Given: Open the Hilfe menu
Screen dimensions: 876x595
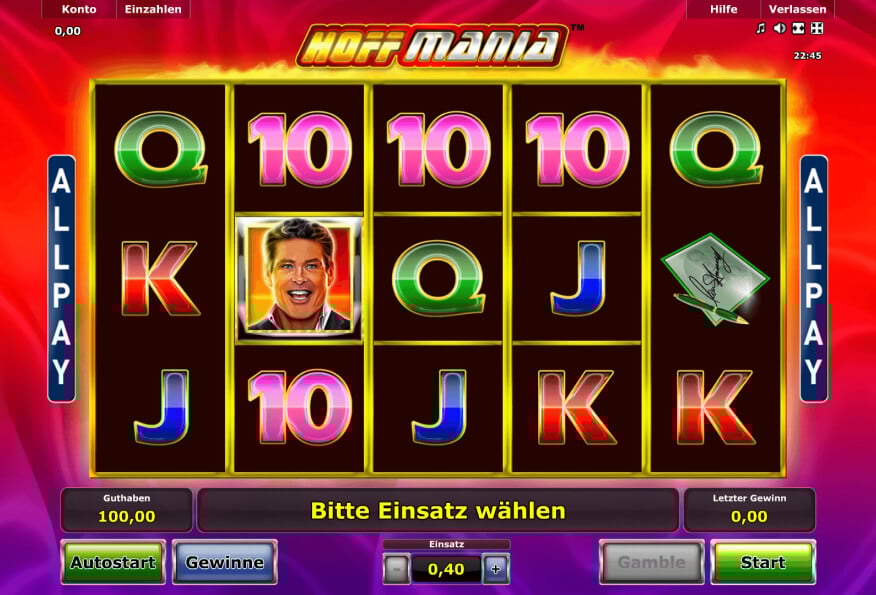Looking at the screenshot, I should pyautogui.click(x=723, y=9).
